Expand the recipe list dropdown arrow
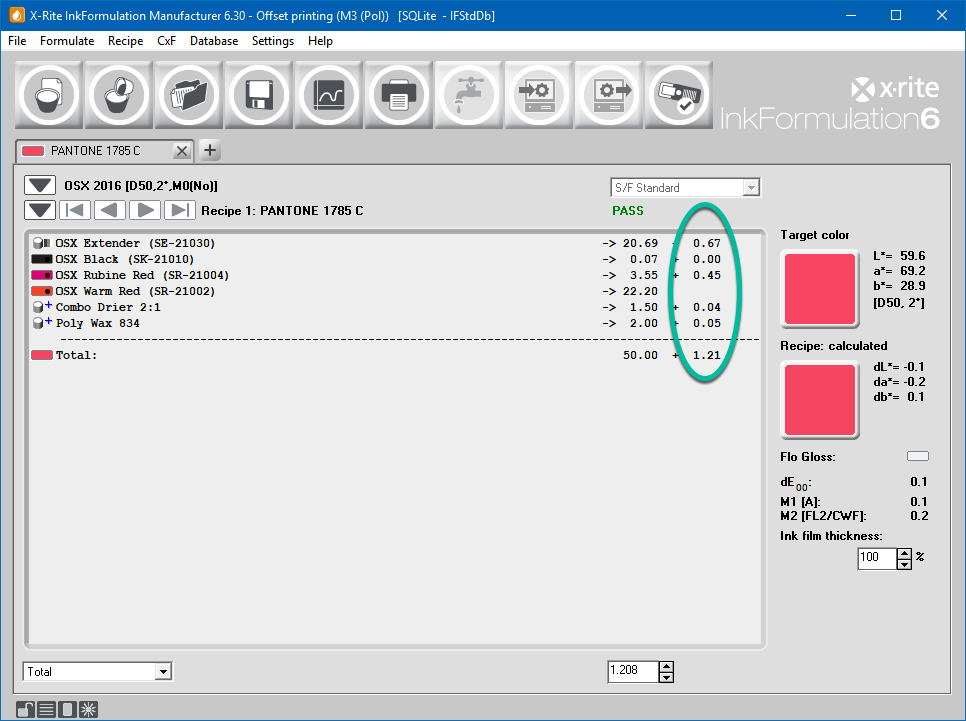The height and width of the screenshot is (721, 966). point(40,210)
